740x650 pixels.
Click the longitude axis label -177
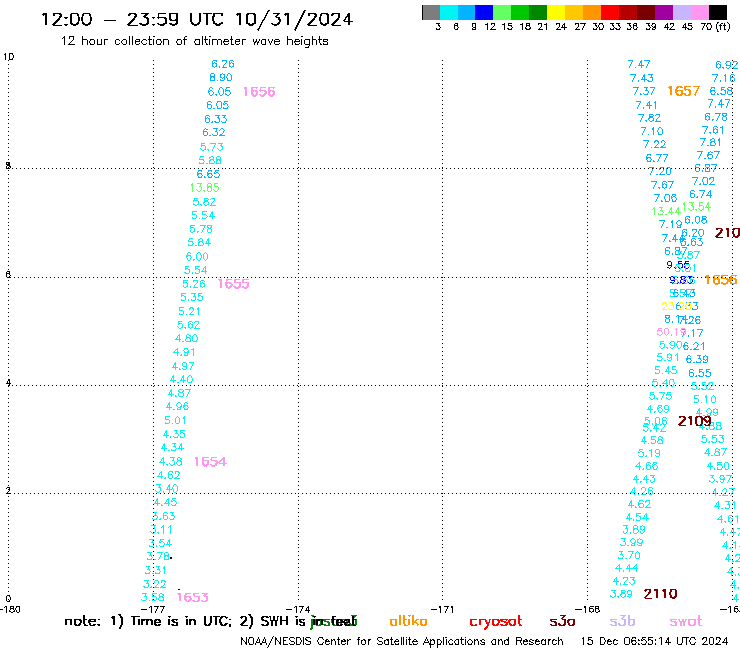pos(153,609)
